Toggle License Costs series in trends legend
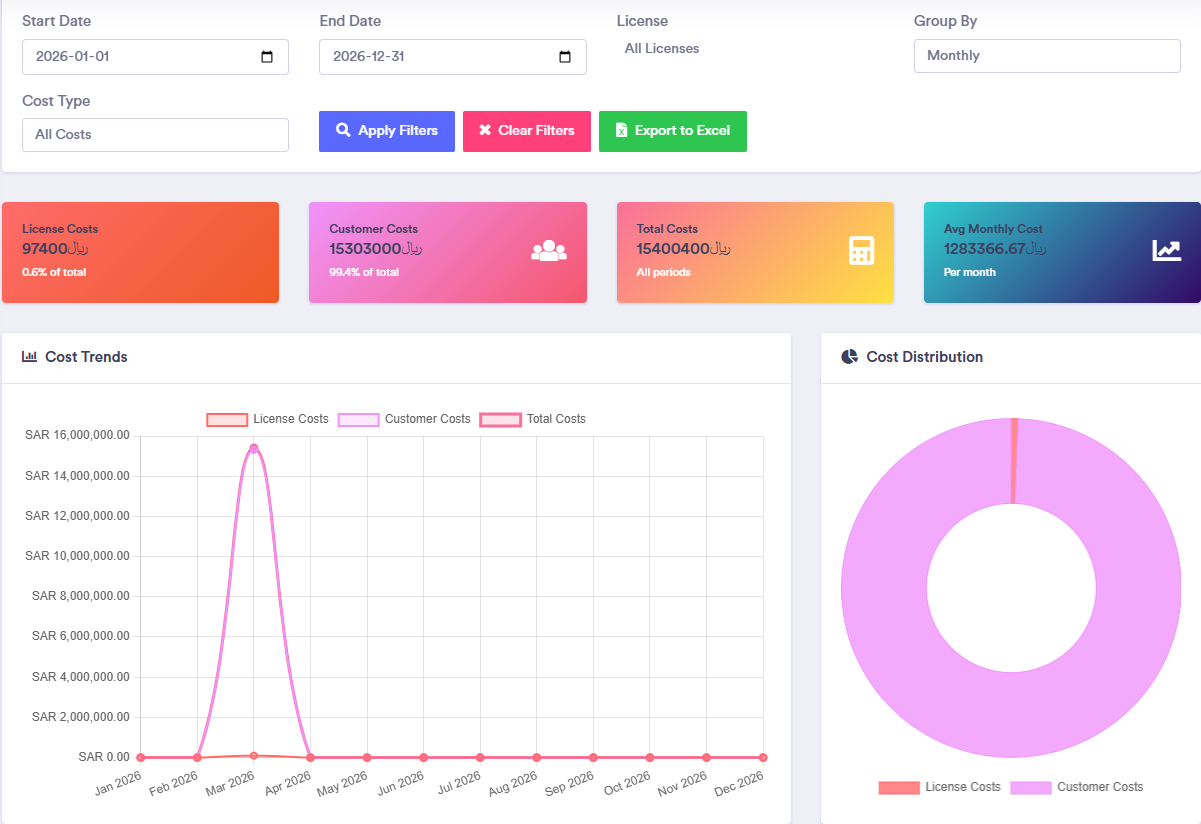 (267, 419)
